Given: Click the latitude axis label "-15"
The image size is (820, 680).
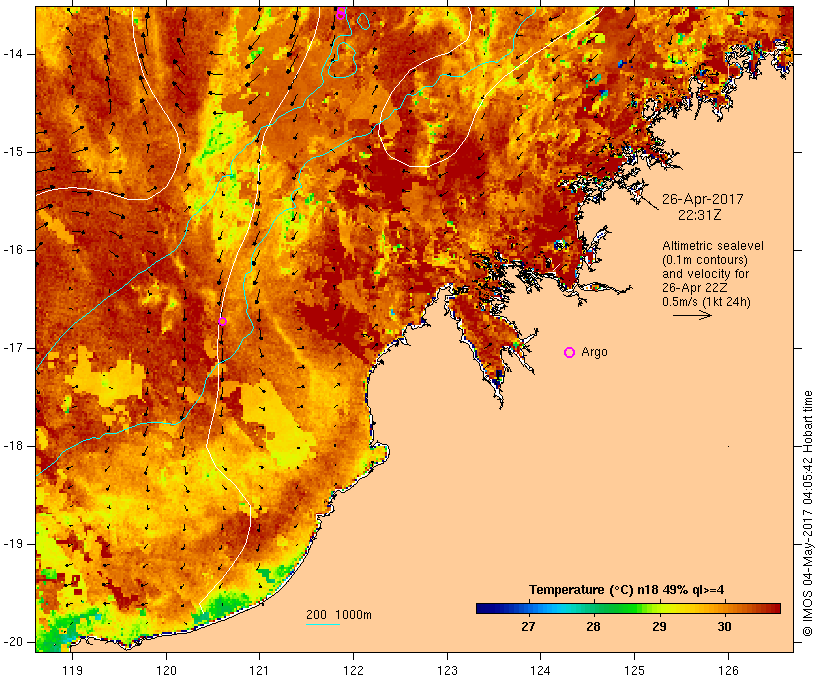Looking at the screenshot, I should [12, 152].
